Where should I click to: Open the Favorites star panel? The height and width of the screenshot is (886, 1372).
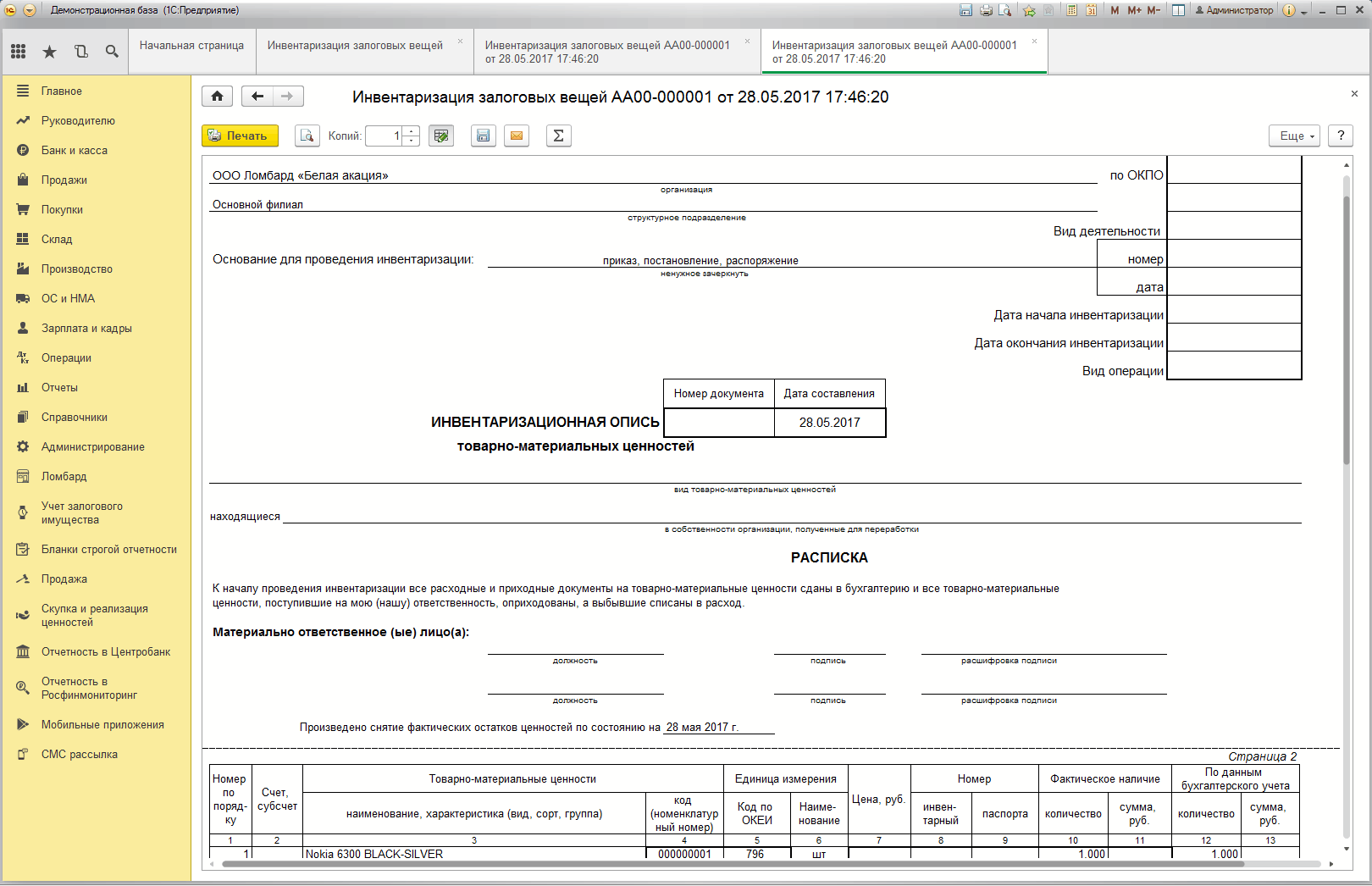49,52
